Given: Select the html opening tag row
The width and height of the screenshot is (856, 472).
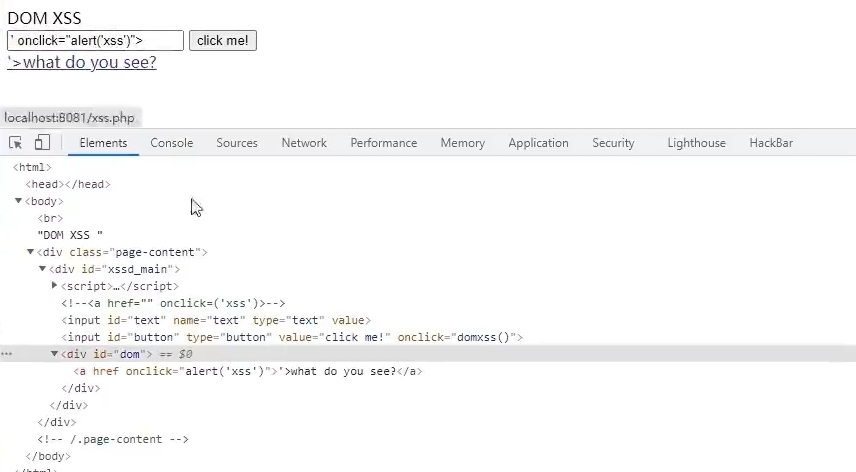Looking at the screenshot, I should click(x=32, y=168).
